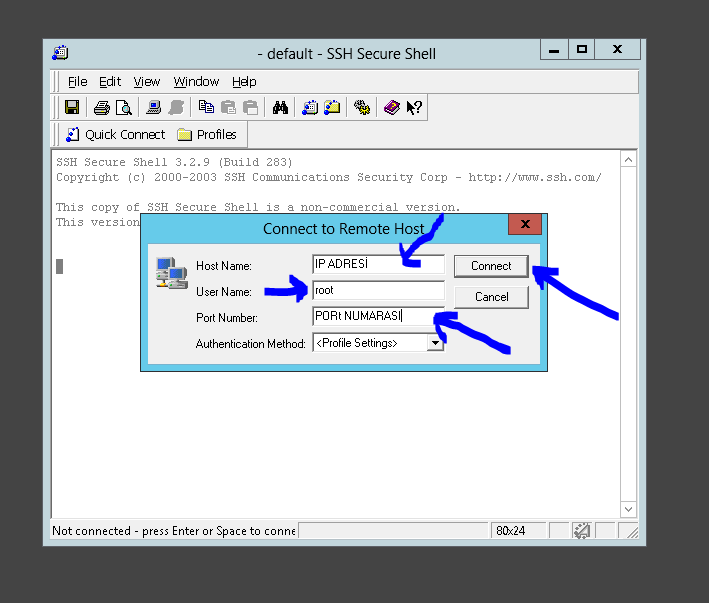Screen dimensions: 709x603
Task: Click the Copy icon in toolbar
Action: click(207, 108)
